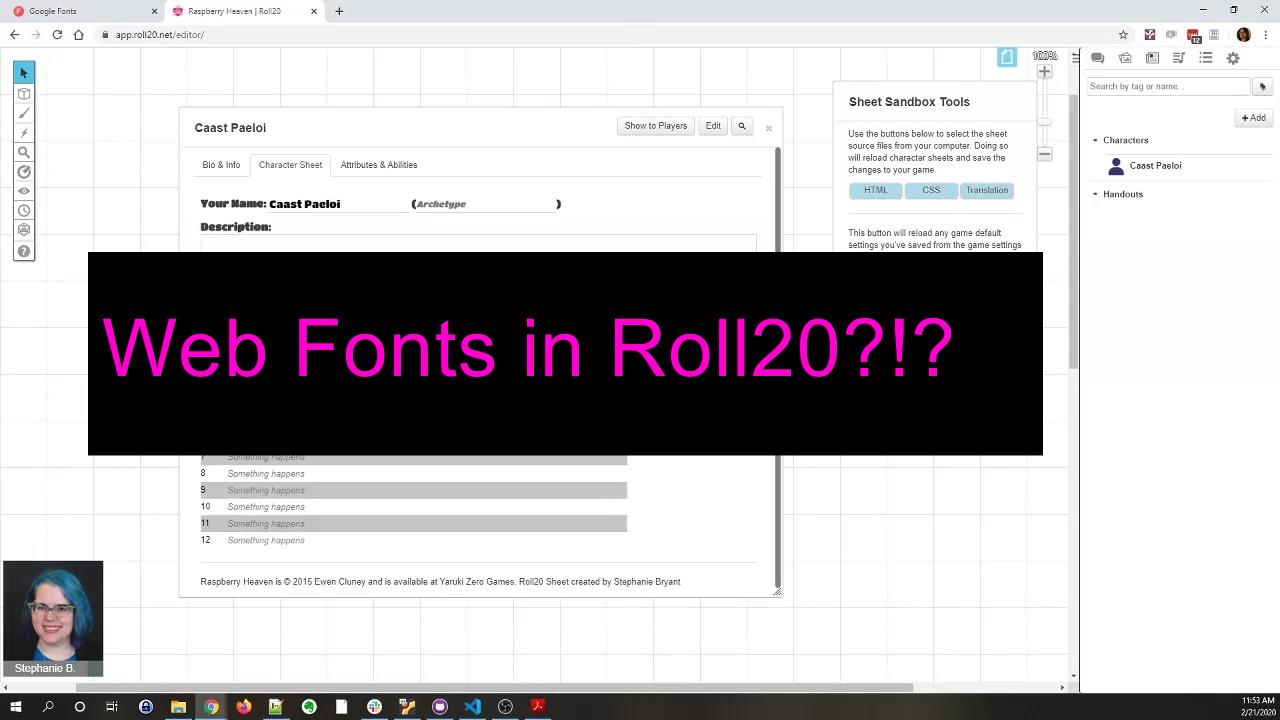Bookmark this page with star icon
1280x720 pixels.
tap(1123, 35)
